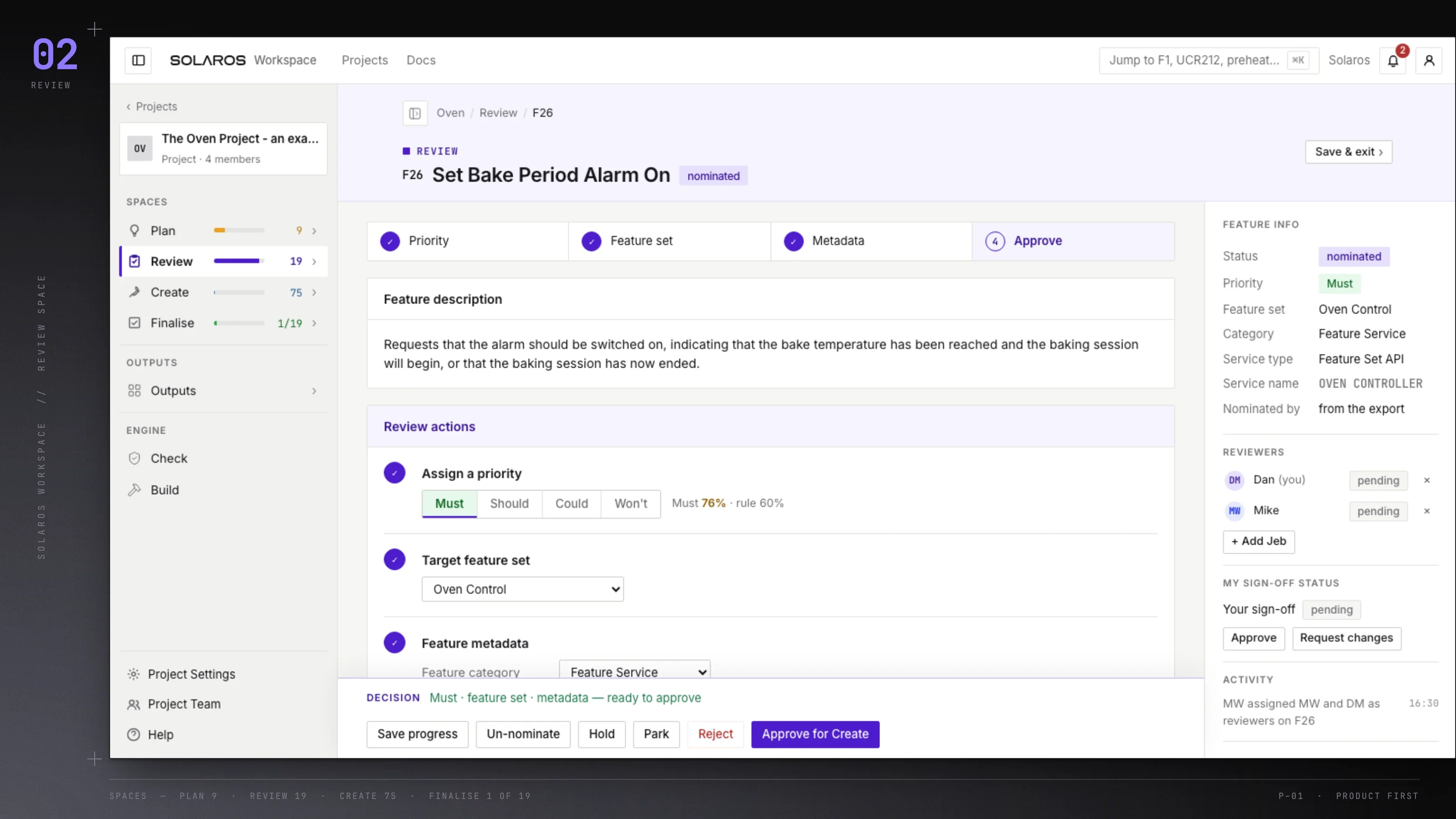The image size is (1456, 819).
Task: Remove reviewer Dan with the x
Action: (1426, 480)
